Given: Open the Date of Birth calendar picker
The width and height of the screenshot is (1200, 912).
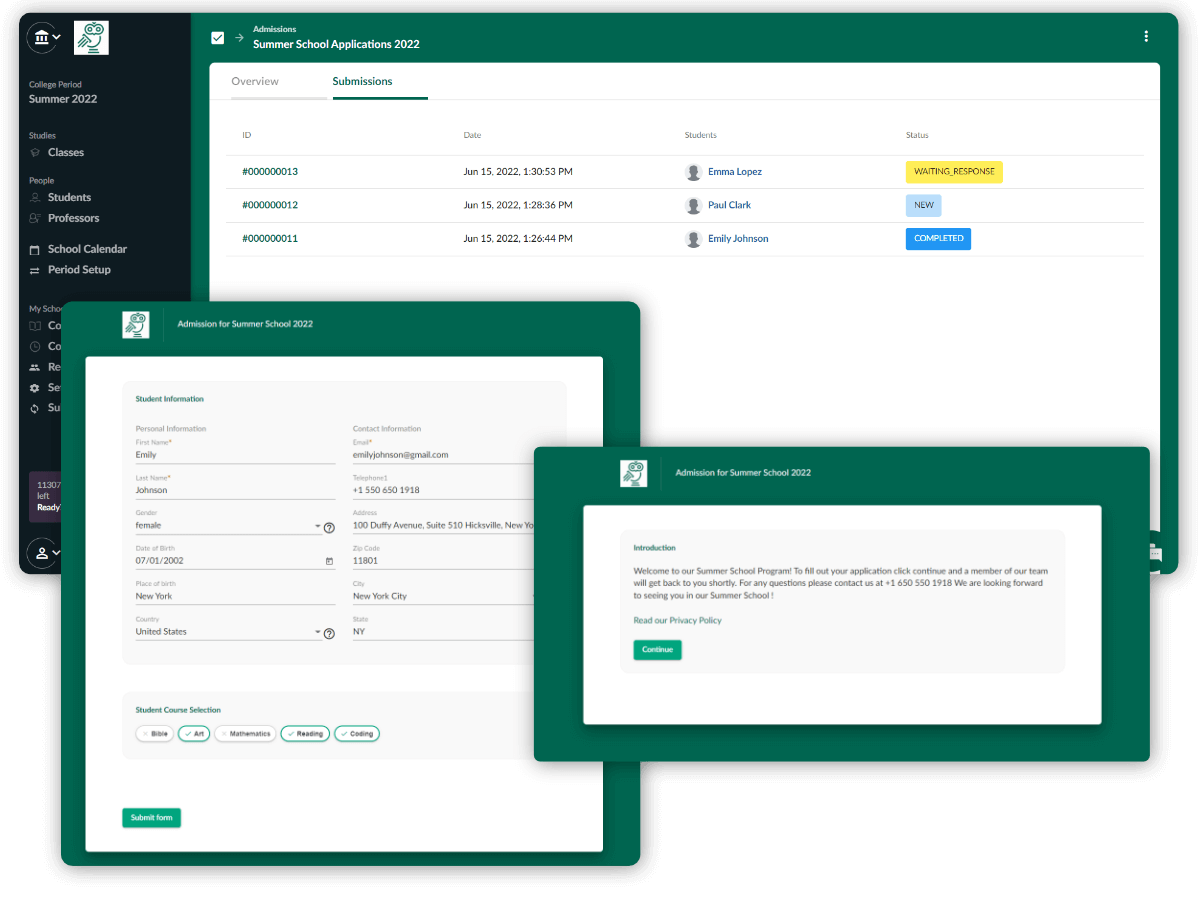Looking at the screenshot, I should point(329,561).
